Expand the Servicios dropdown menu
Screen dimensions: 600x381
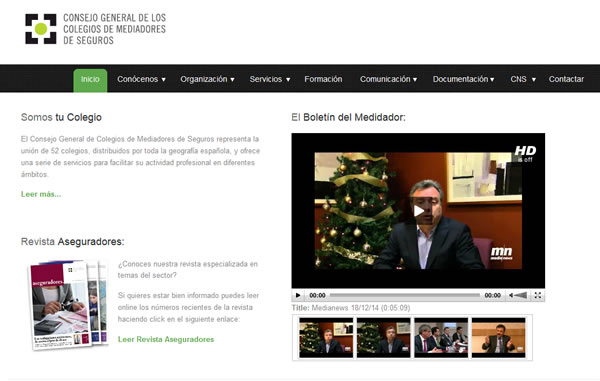click(x=270, y=79)
